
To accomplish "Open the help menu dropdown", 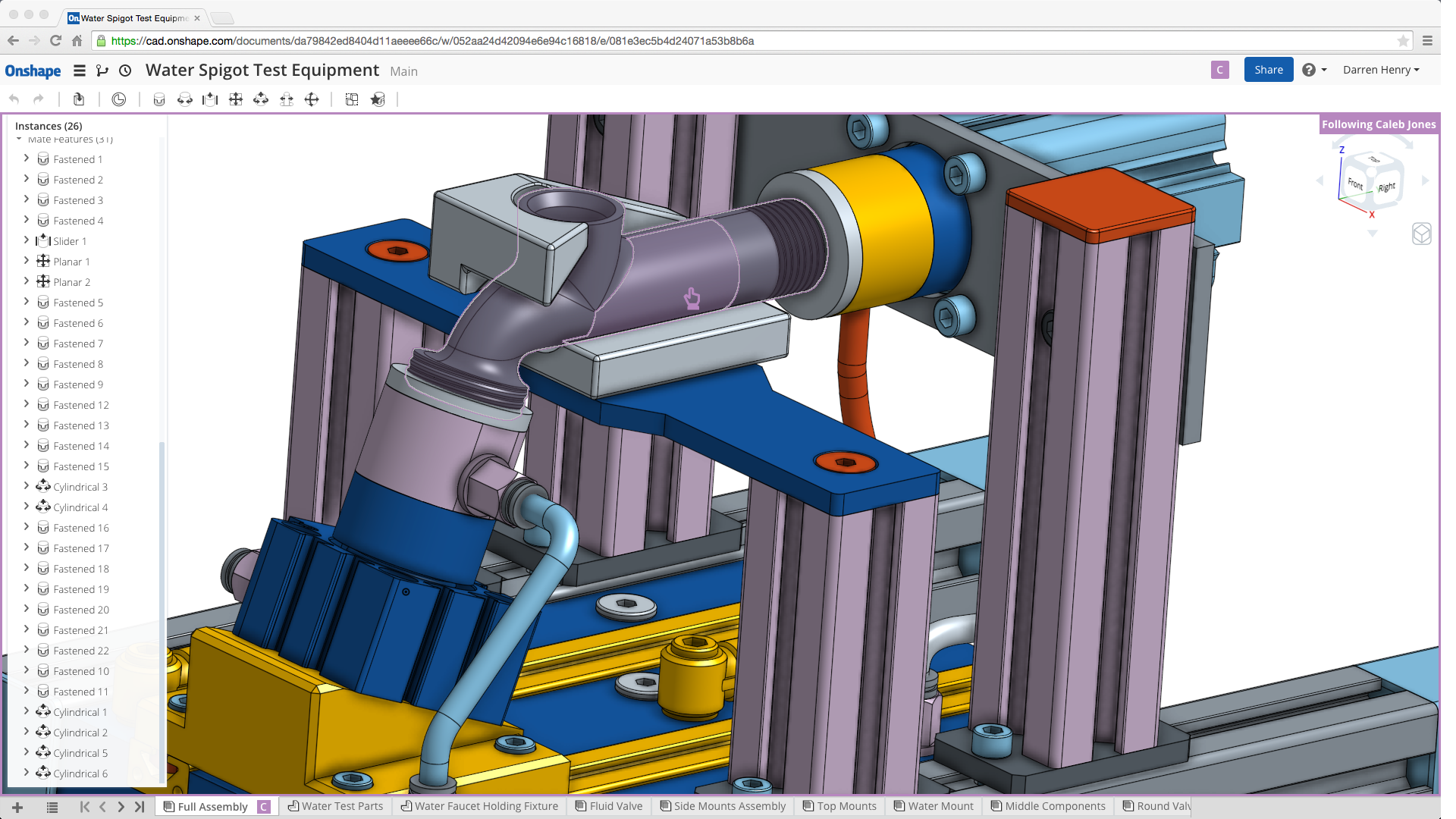I will (1314, 70).
